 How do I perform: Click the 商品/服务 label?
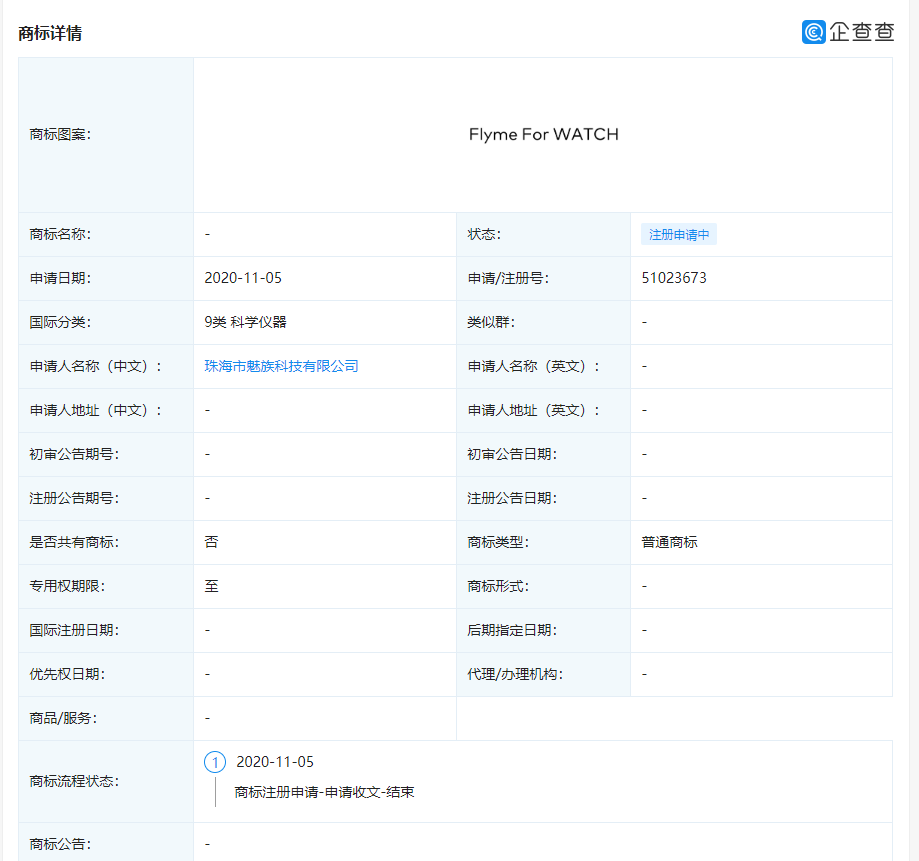[63, 718]
